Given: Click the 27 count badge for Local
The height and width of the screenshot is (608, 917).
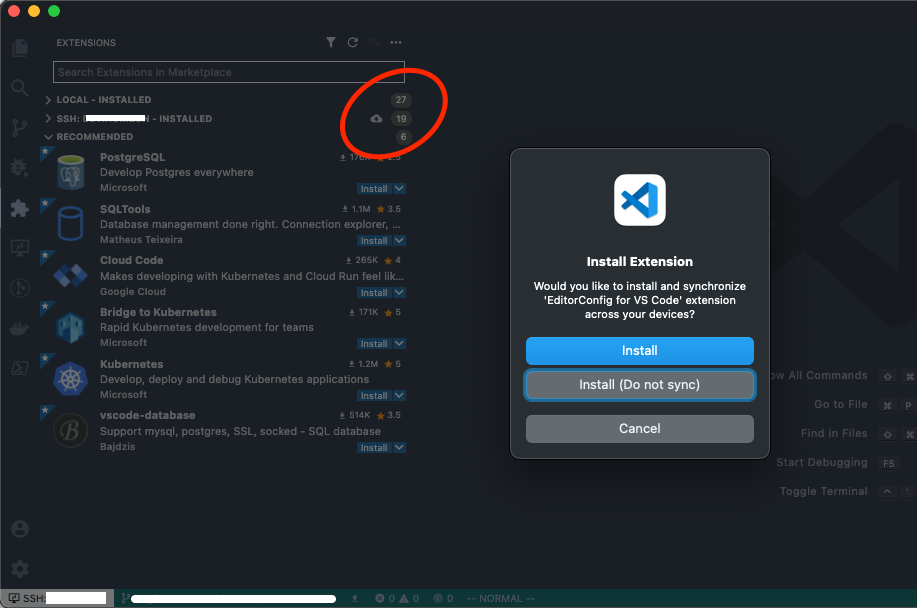Looking at the screenshot, I should 401,100.
